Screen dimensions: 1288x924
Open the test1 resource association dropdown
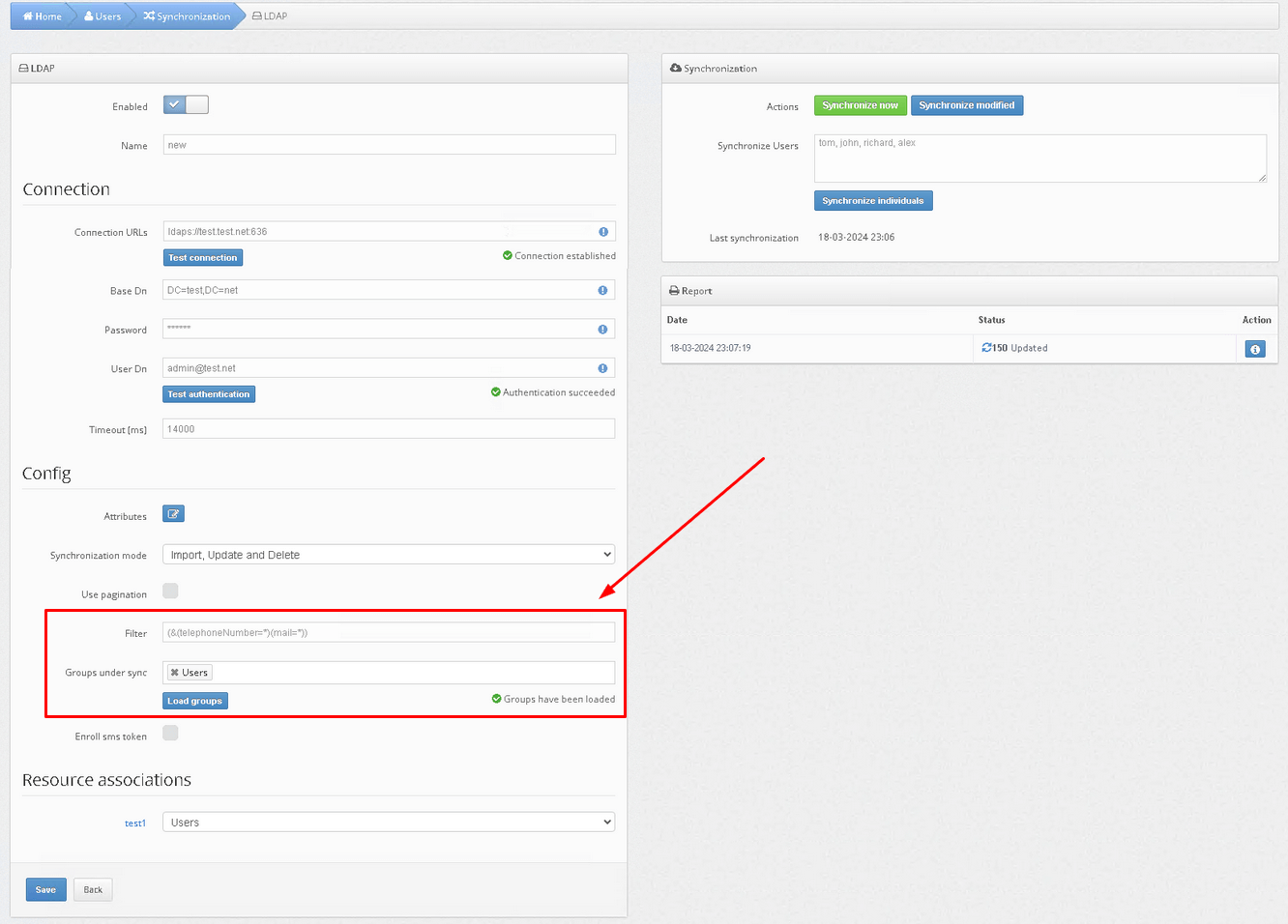pyautogui.click(x=389, y=823)
